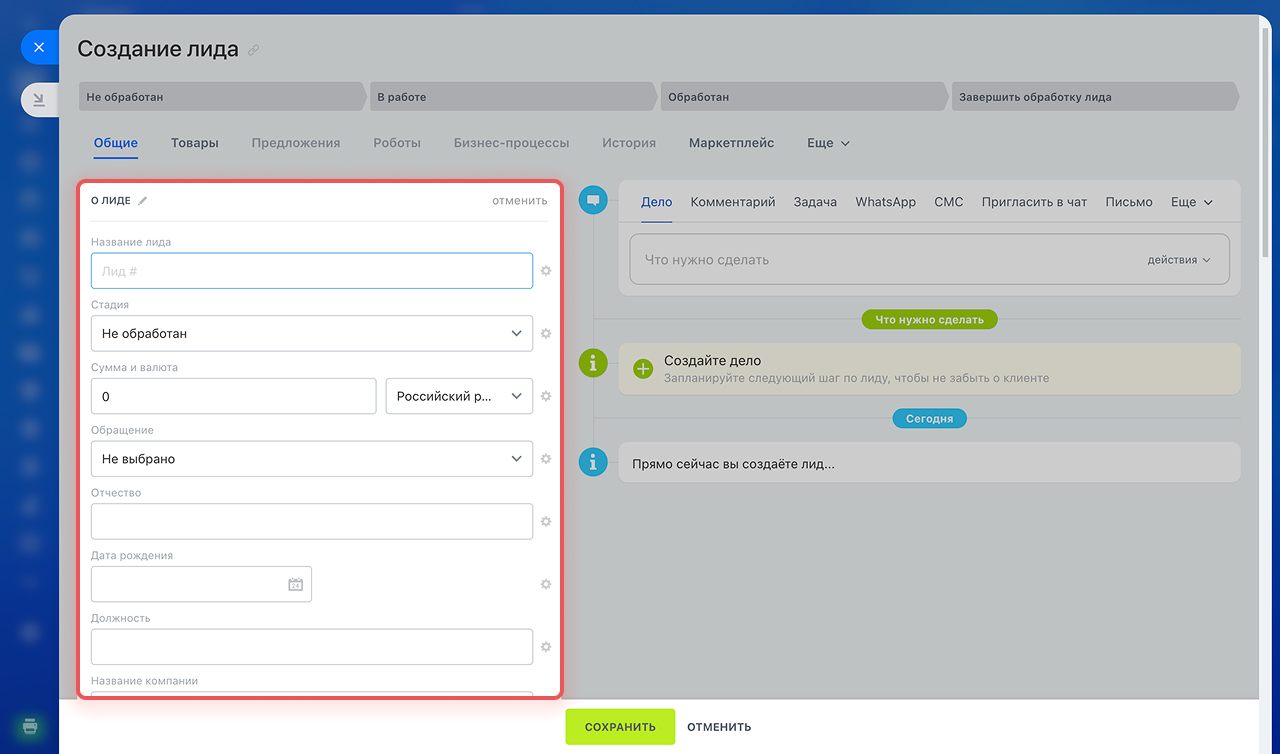Set stage to Не обработан in pipeline

[x=222, y=97]
